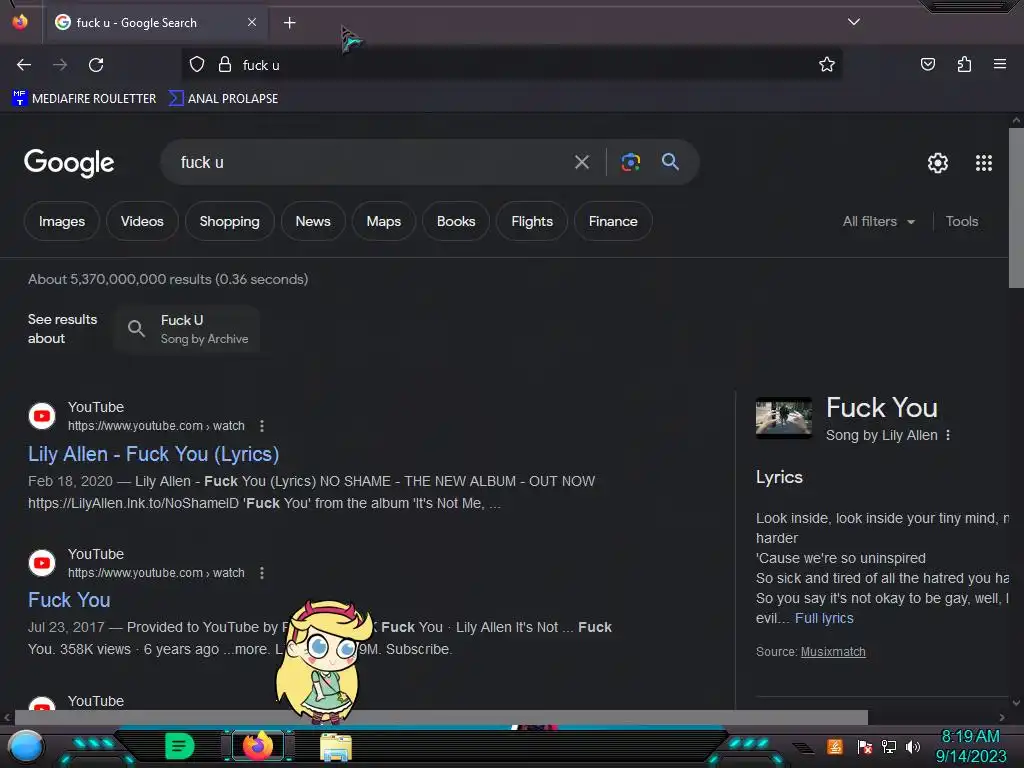Viewport: 1024px width, 768px height.
Task: Search by image with the Lens icon
Action: pos(630,162)
